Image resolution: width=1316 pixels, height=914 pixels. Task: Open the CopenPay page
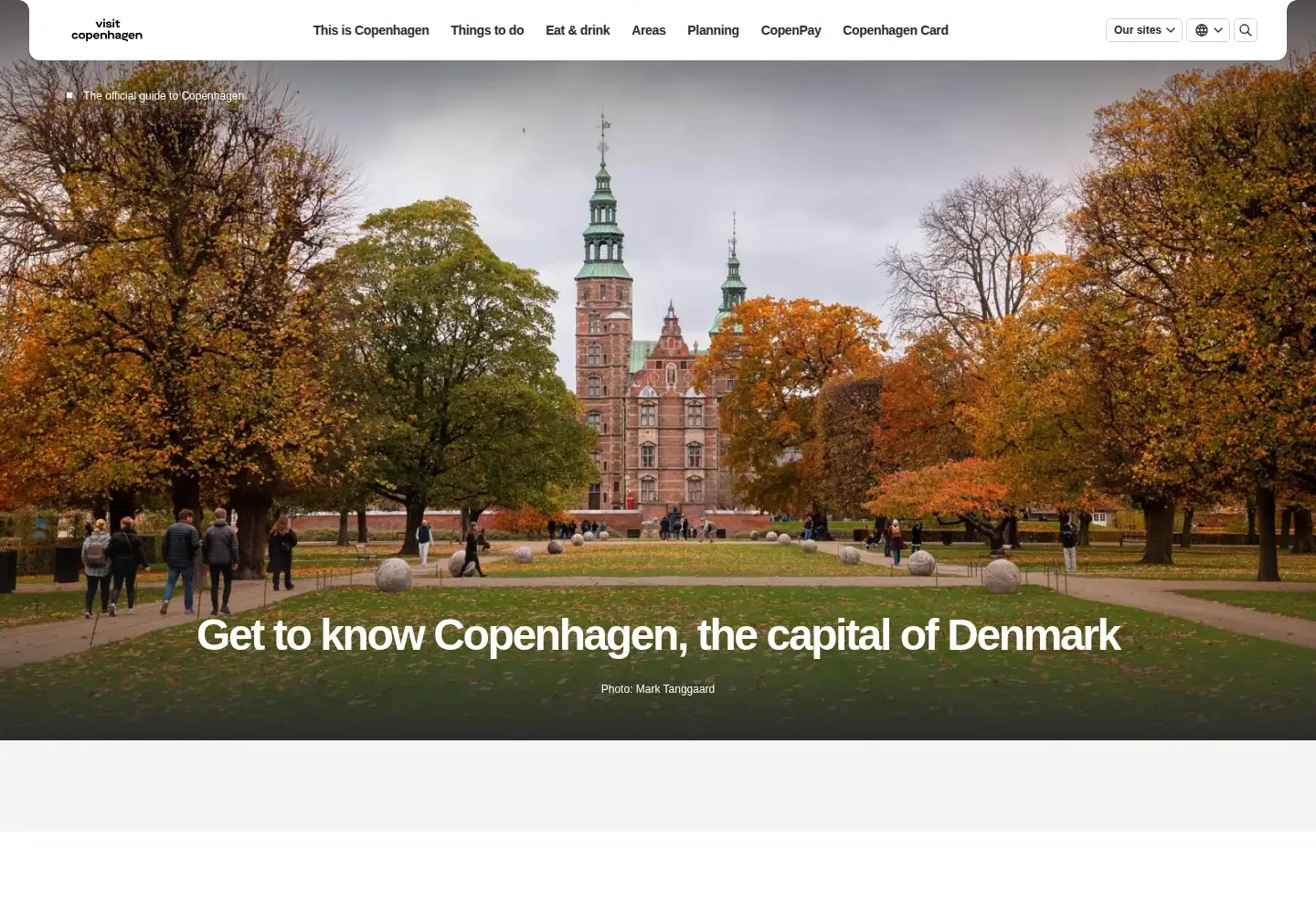click(x=791, y=30)
